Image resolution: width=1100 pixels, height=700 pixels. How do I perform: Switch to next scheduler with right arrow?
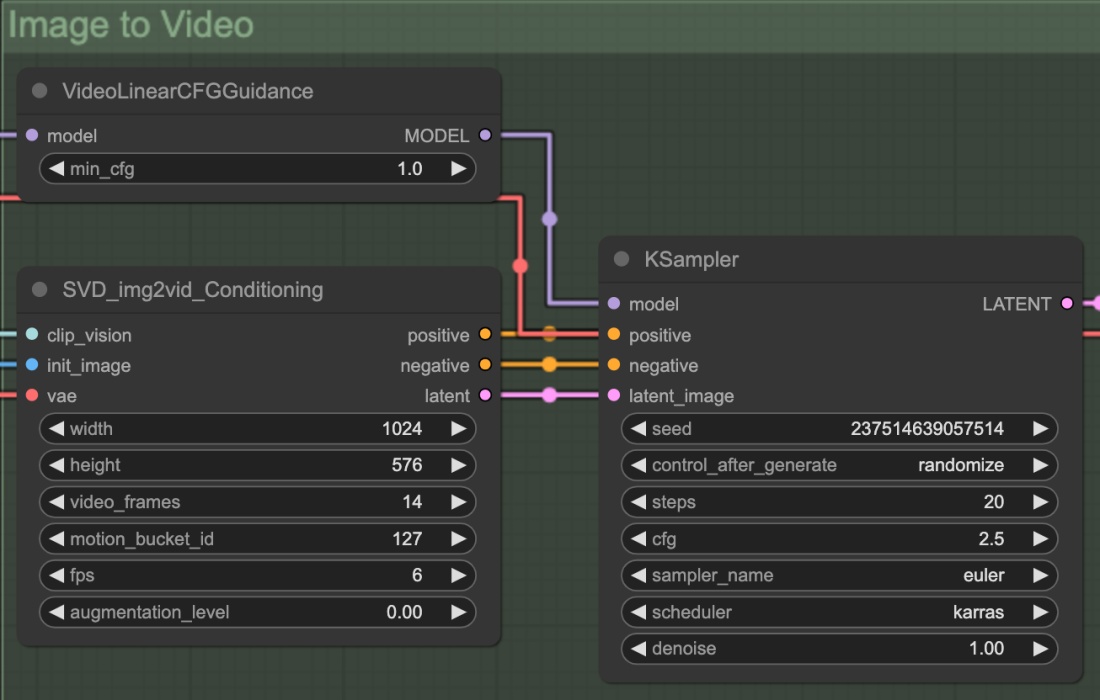pyautogui.click(x=1040, y=612)
